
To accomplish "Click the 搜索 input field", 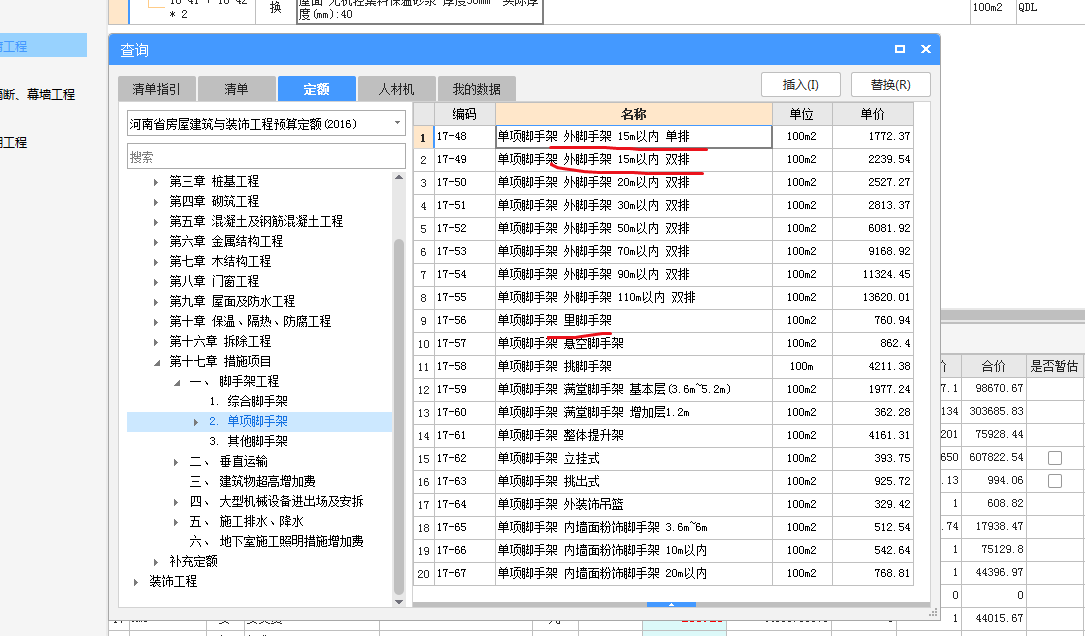I will [266, 157].
